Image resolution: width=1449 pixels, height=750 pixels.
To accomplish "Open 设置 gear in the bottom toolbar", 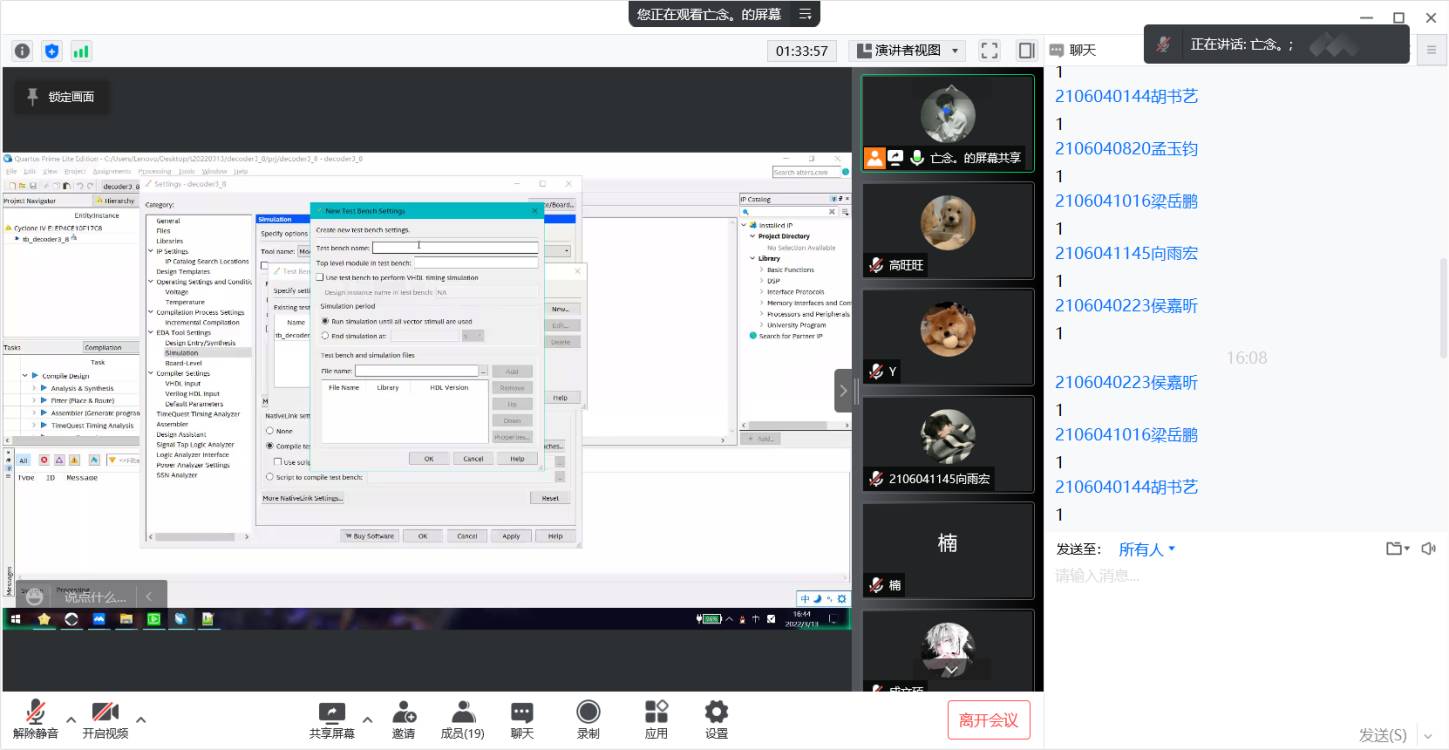I will point(716,719).
